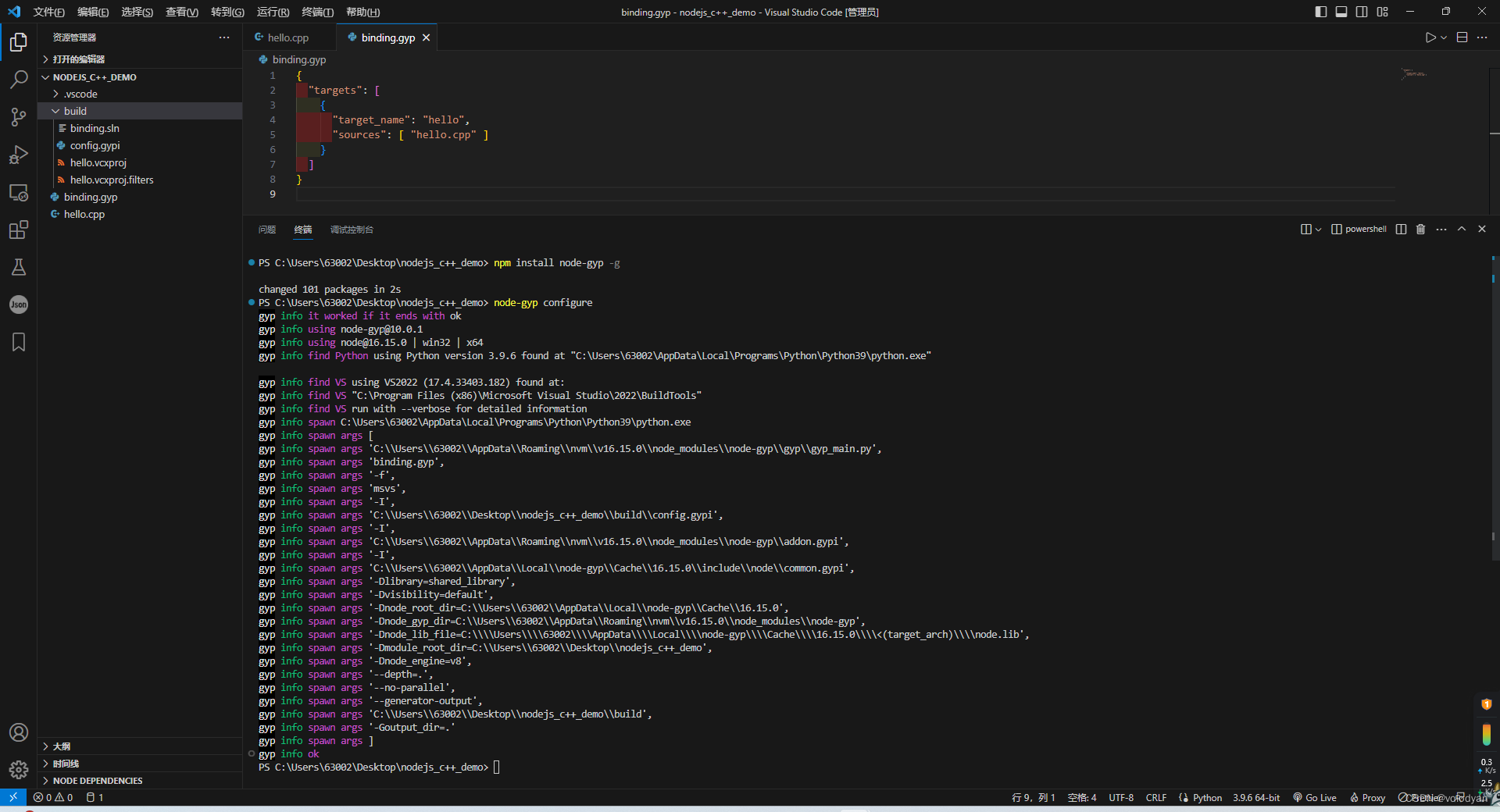Open the Explorer view in activity bar
This screenshot has width=1500, height=812.
pos(19,42)
